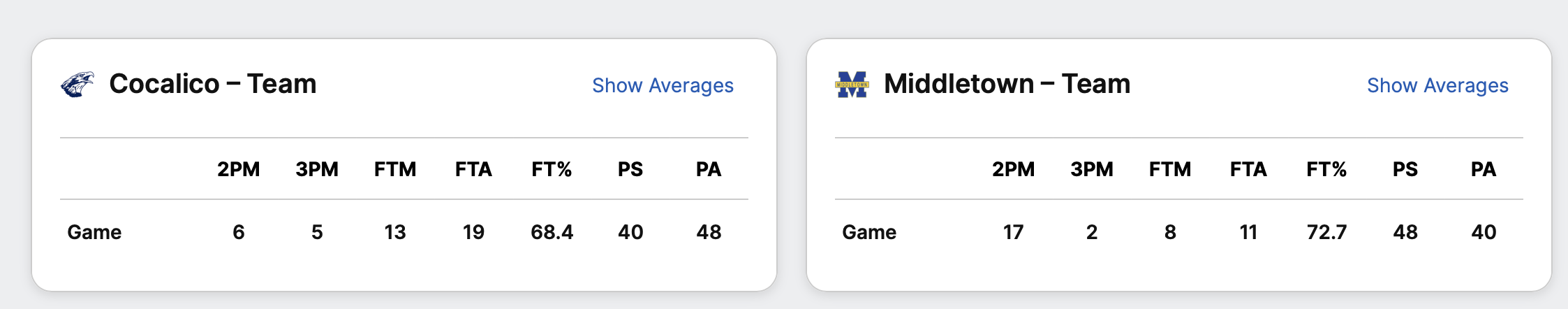Click PS column header in Cocalico table
The width and height of the screenshot is (1568, 309).
coord(630,169)
